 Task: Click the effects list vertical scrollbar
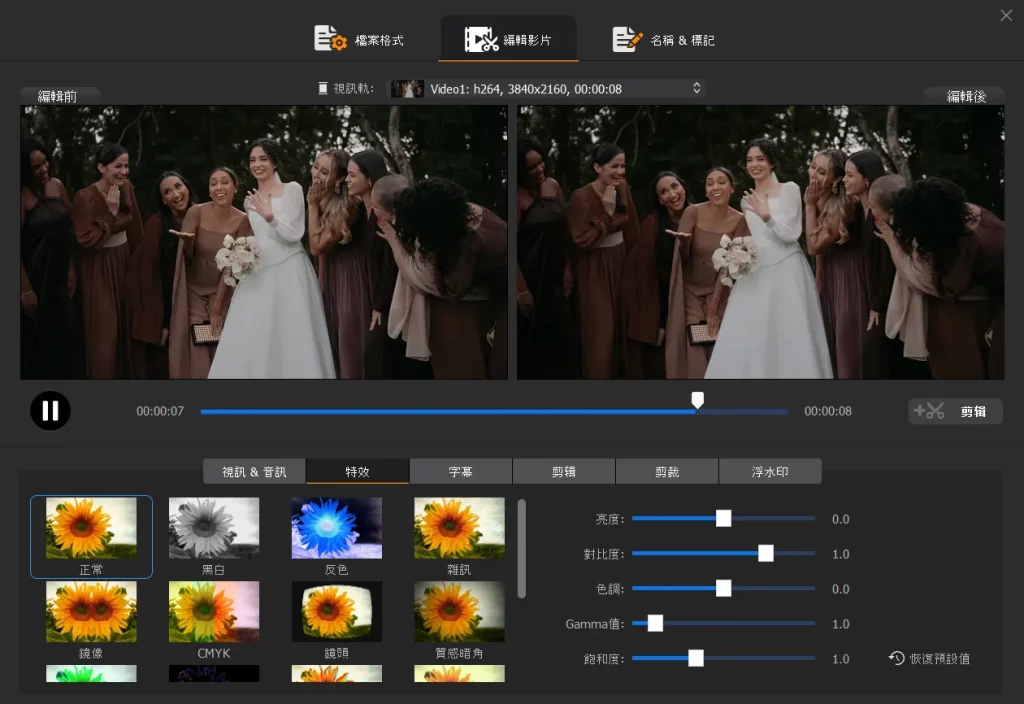pos(522,549)
